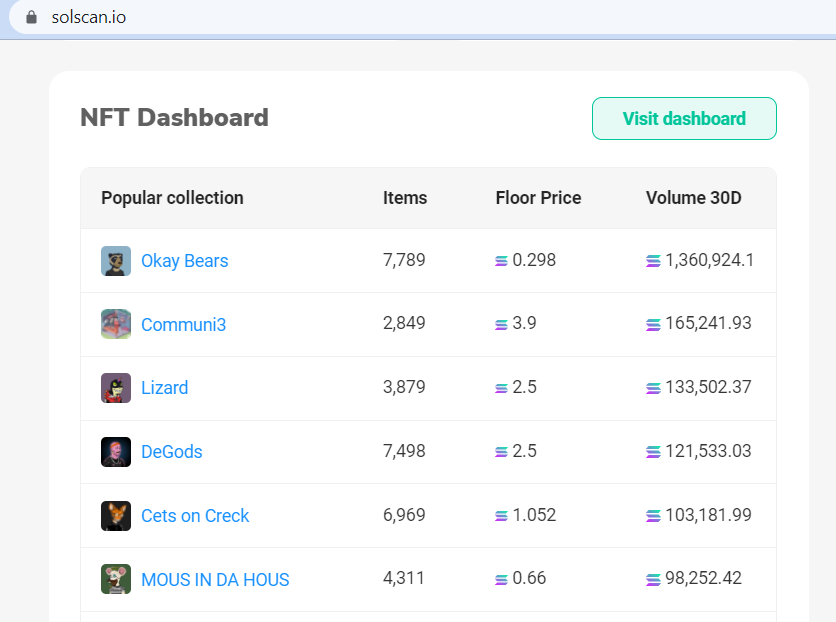The width and height of the screenshot is (836, 622).
Task: Click the items value 6,969
Action: point(404,515)
